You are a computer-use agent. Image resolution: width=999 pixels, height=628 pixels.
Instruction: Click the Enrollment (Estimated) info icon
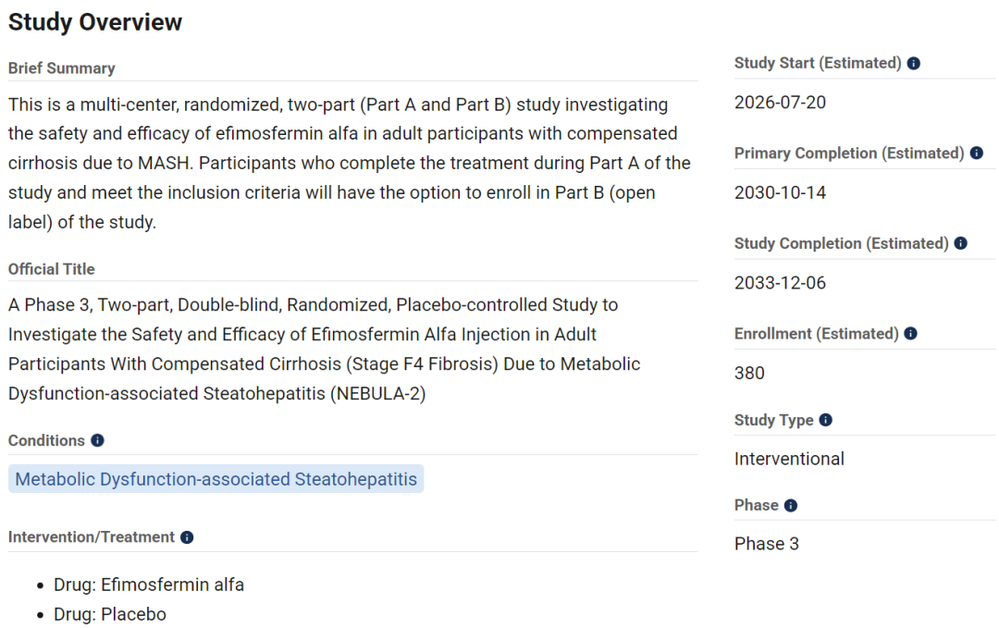[x=910, y=334]
